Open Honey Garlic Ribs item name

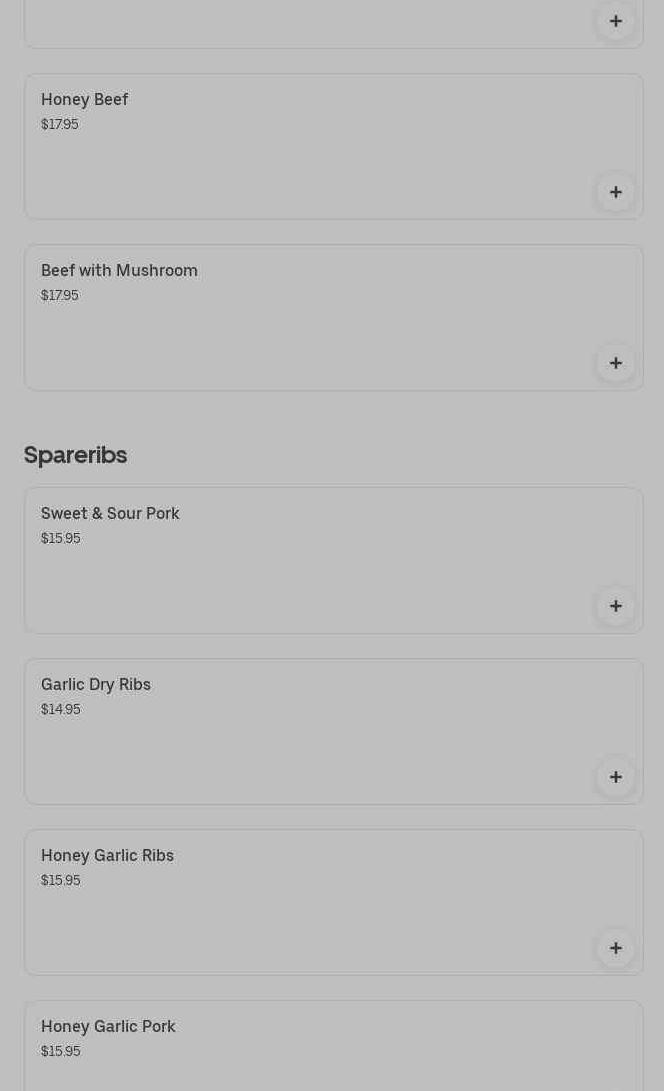tap(107, 855)
